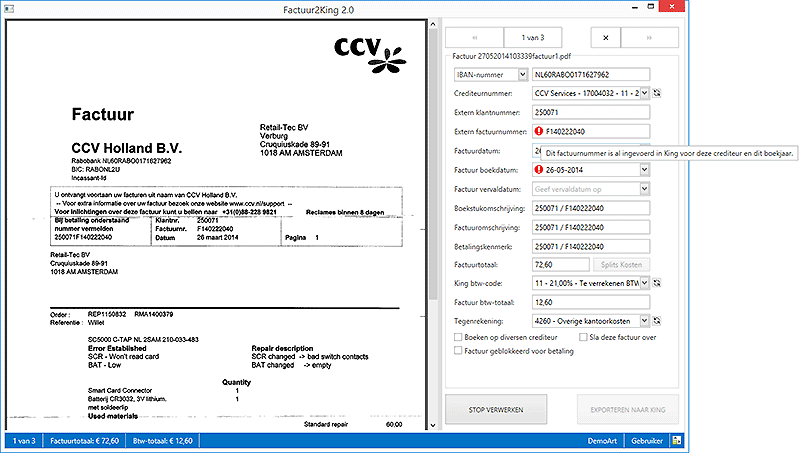Viewport: 800px width, 453px height.
Task: Click 'CCV Holland B.V.' in the preview
Action: pyautogui.click(x=127, y=148)
